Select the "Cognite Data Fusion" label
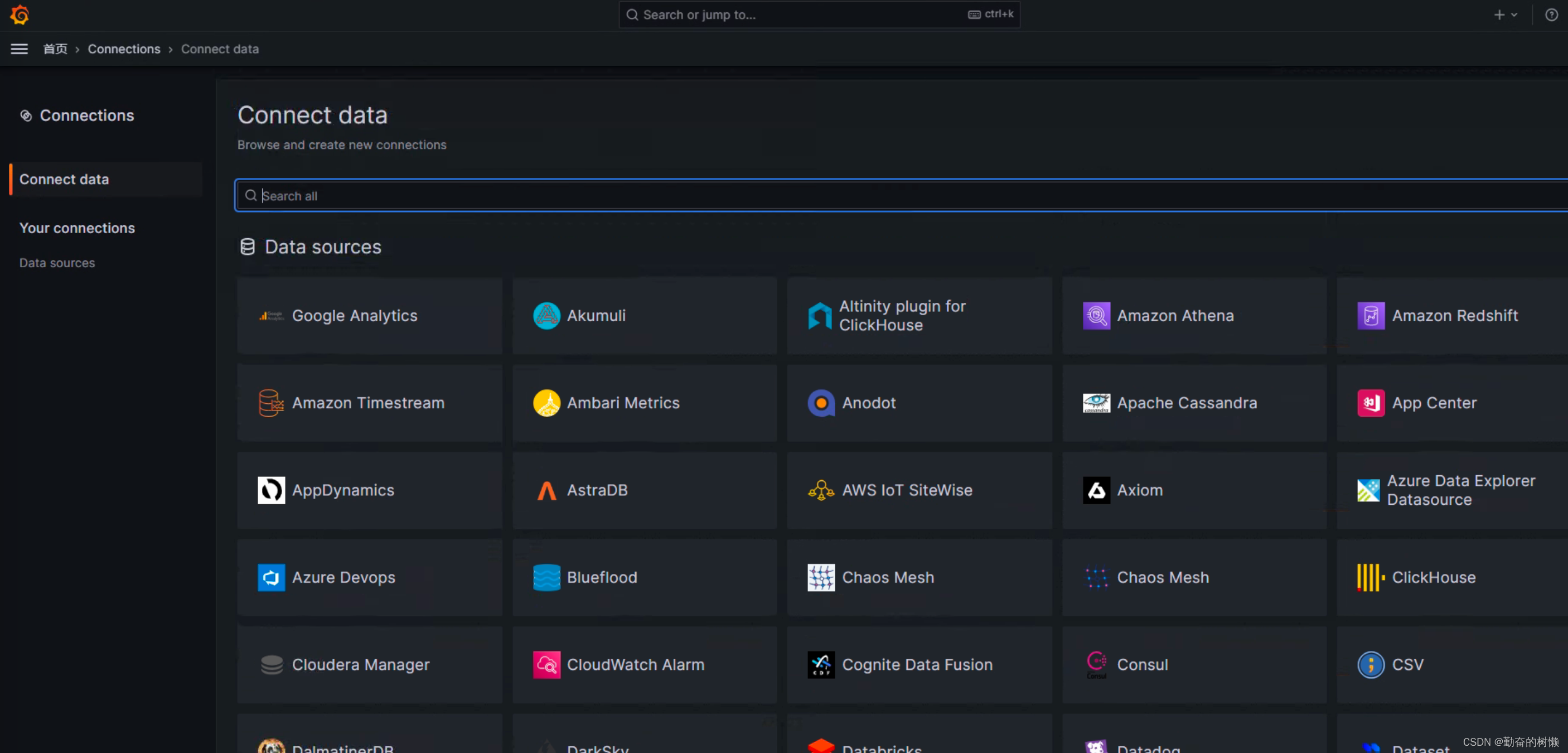 point(917,665)
